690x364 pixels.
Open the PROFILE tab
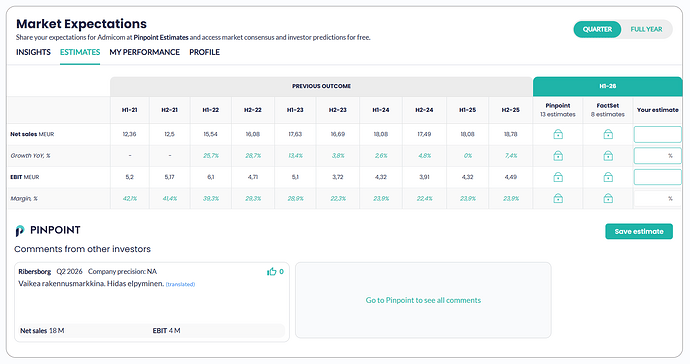coord(205,52)
